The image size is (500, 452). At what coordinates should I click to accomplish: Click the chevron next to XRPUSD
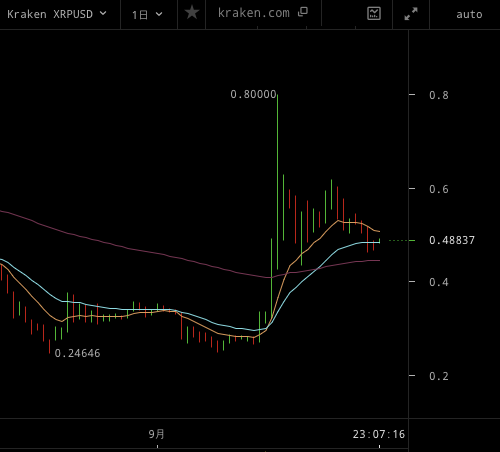pos(103,14)
